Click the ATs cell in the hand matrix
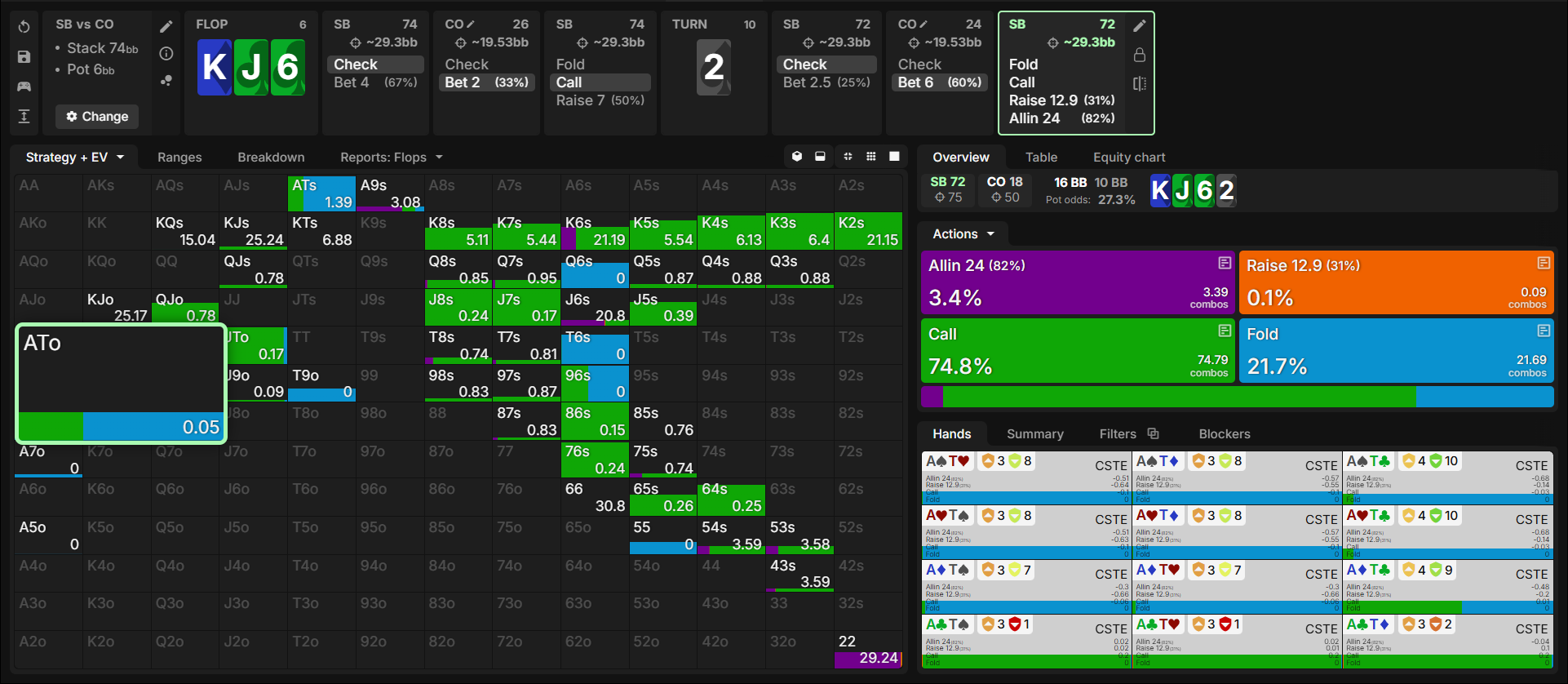Viewport: 1568px width, 684px height. point(322,193)
